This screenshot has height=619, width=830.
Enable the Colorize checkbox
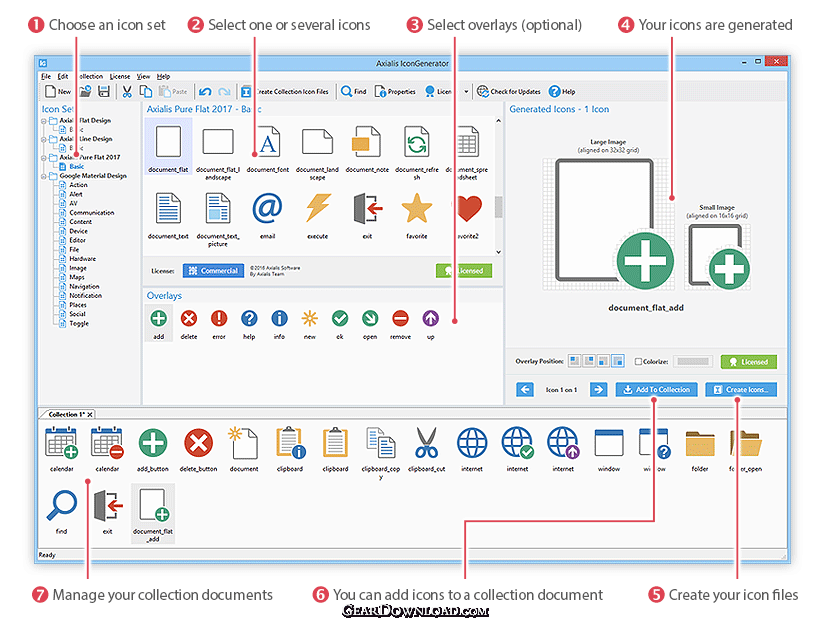pos(638,362)
